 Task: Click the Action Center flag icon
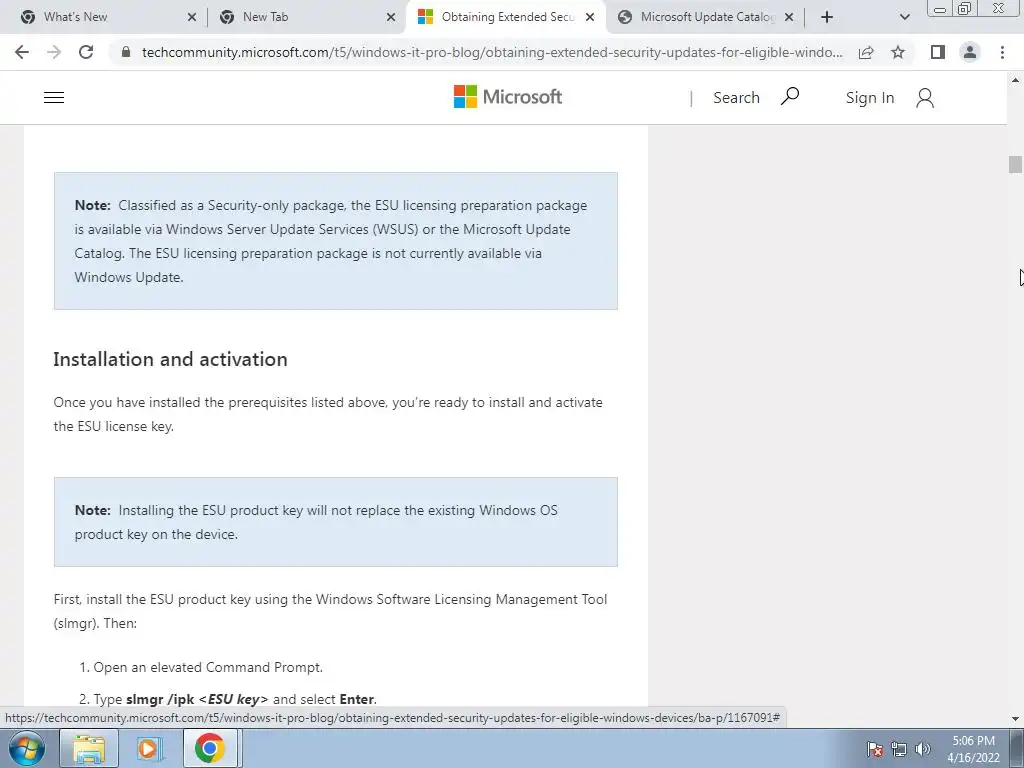(x=875, y=749)
